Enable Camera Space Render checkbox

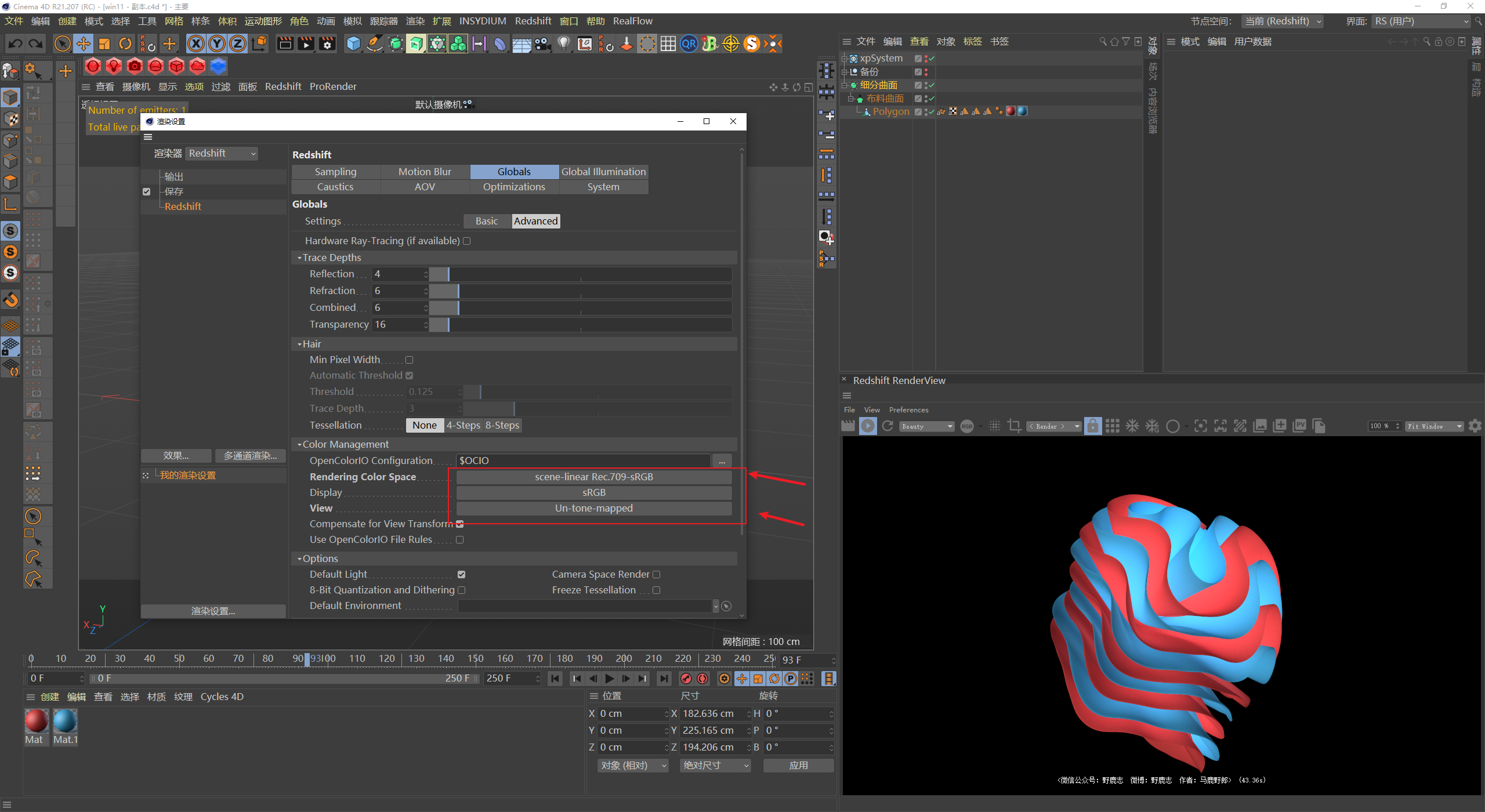656,575
